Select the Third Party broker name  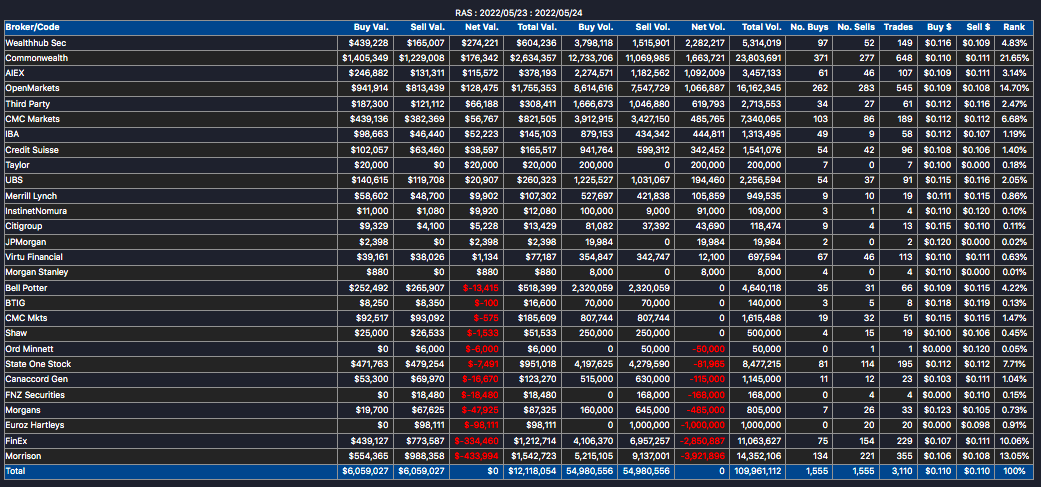(x=27, y=104)
